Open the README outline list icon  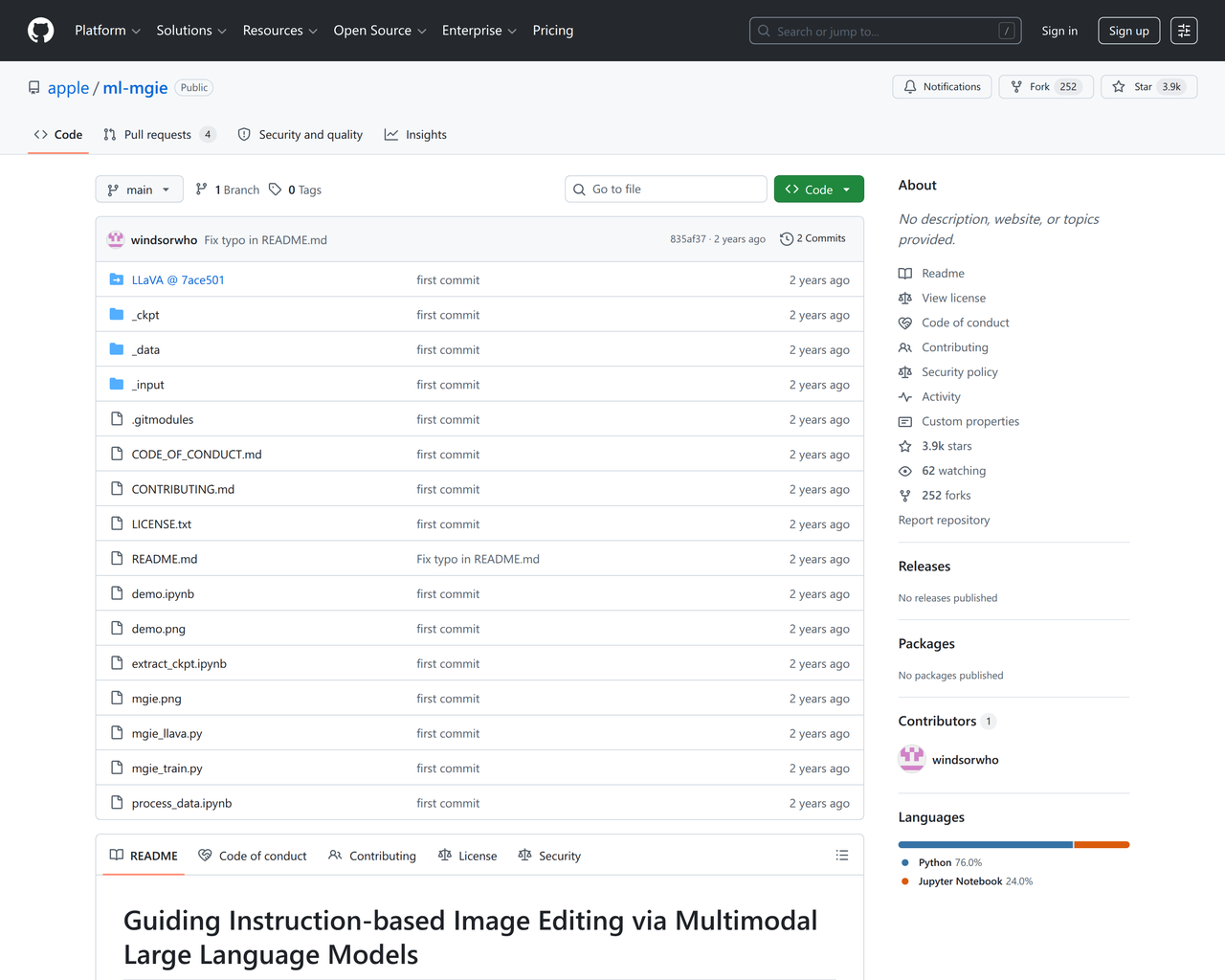coord(842,856)
